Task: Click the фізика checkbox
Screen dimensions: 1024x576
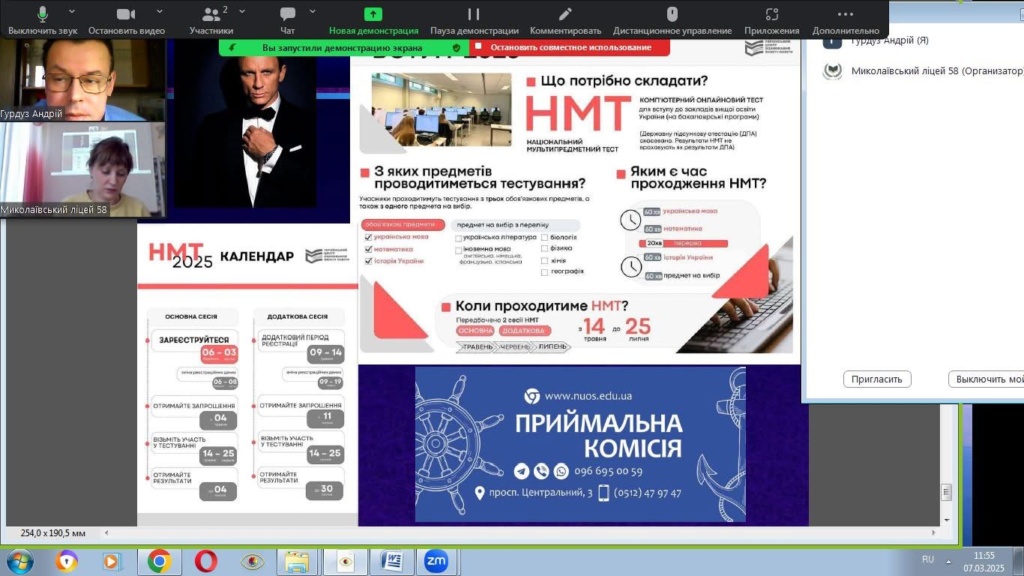Action: [x=544, y=249]
